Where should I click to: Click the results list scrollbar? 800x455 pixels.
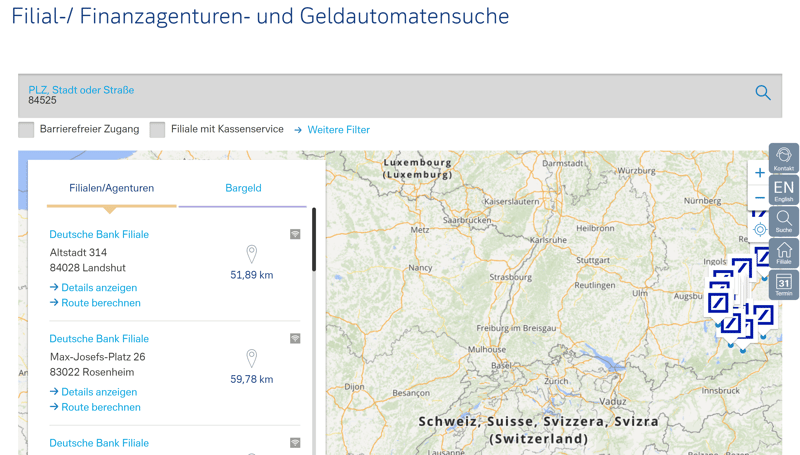click(x=314, y=240)
